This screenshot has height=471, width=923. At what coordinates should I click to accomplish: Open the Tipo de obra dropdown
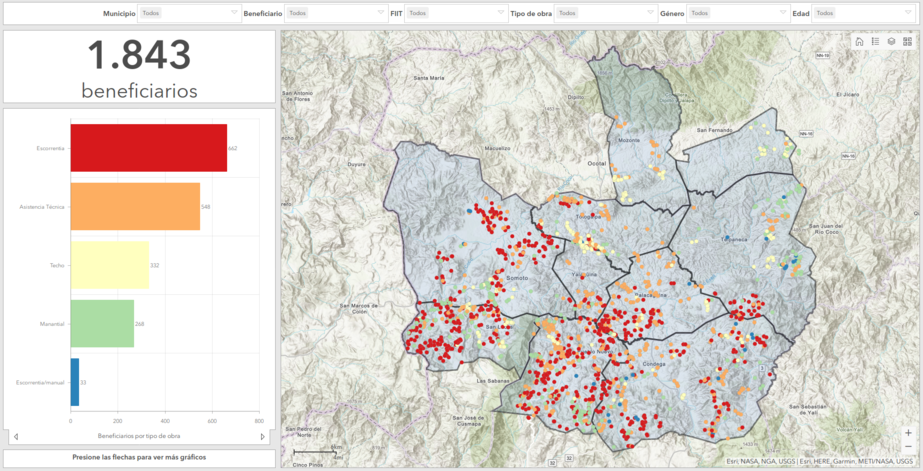tap(605, 13)
